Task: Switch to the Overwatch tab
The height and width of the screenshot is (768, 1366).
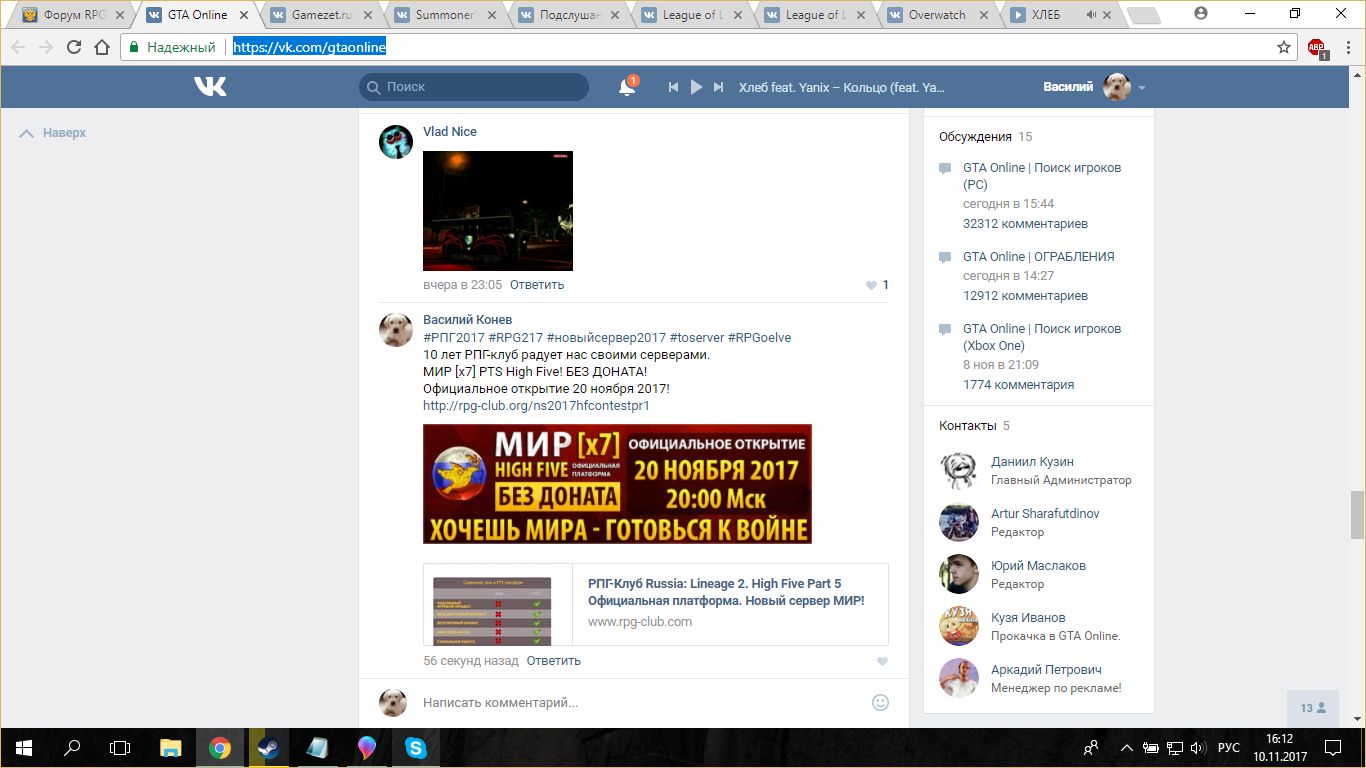Action: tap(940, 15)
